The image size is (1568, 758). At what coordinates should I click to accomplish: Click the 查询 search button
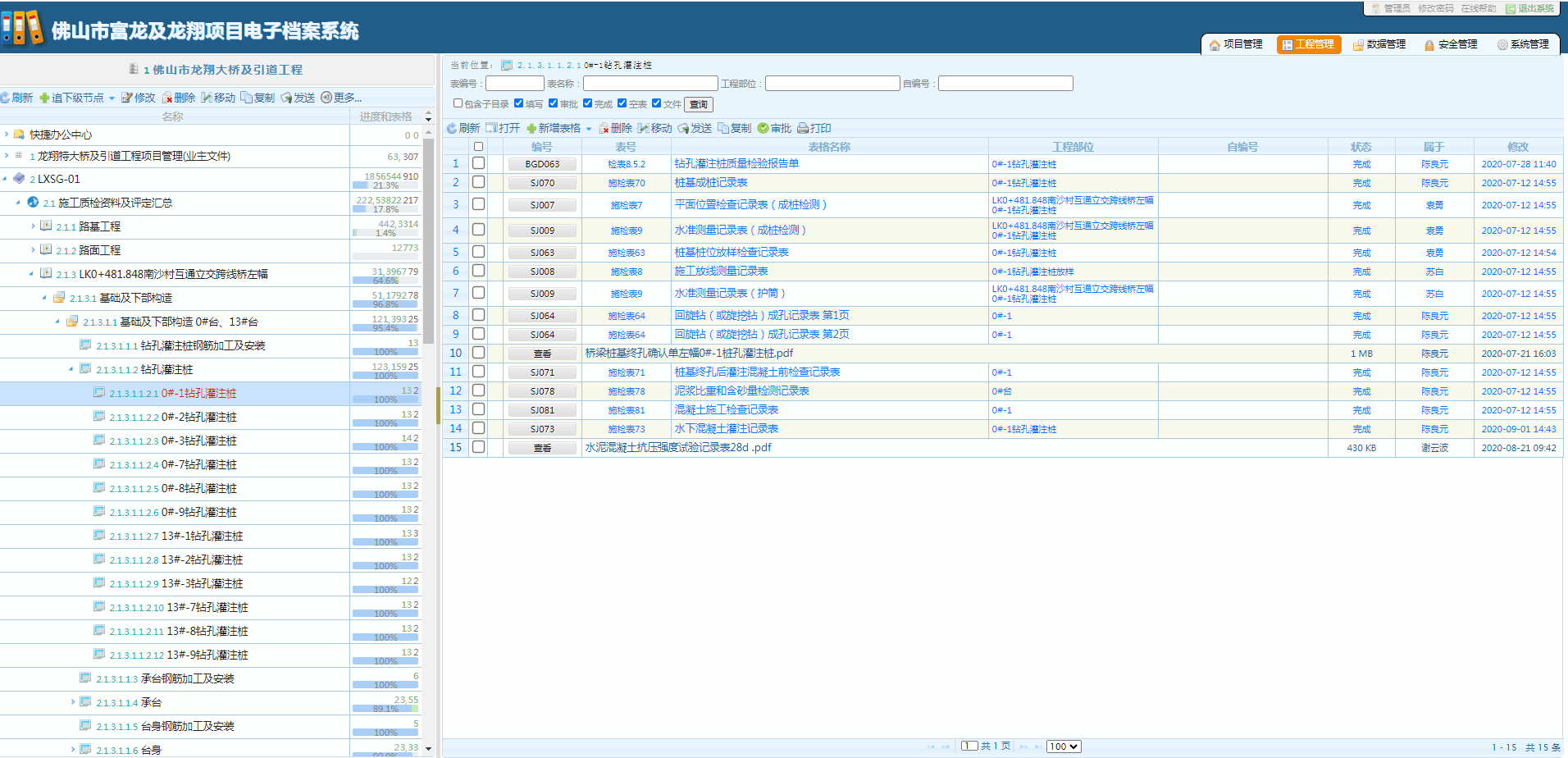pos(699,104)
